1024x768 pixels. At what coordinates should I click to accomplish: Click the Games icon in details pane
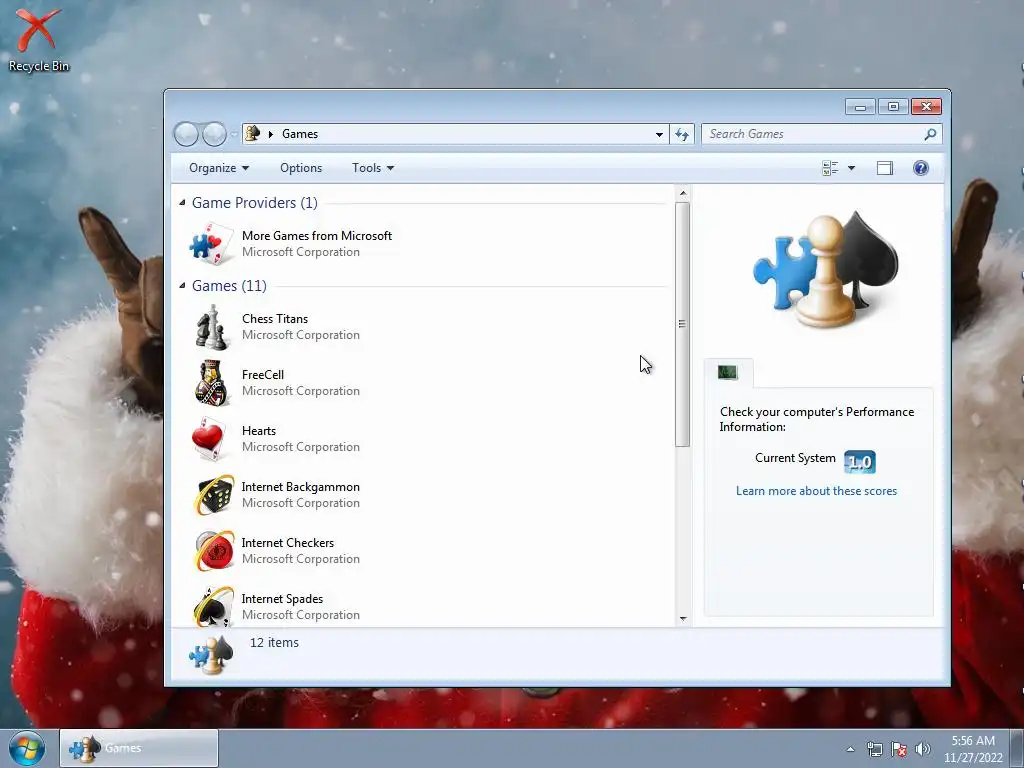pos(211,655)
